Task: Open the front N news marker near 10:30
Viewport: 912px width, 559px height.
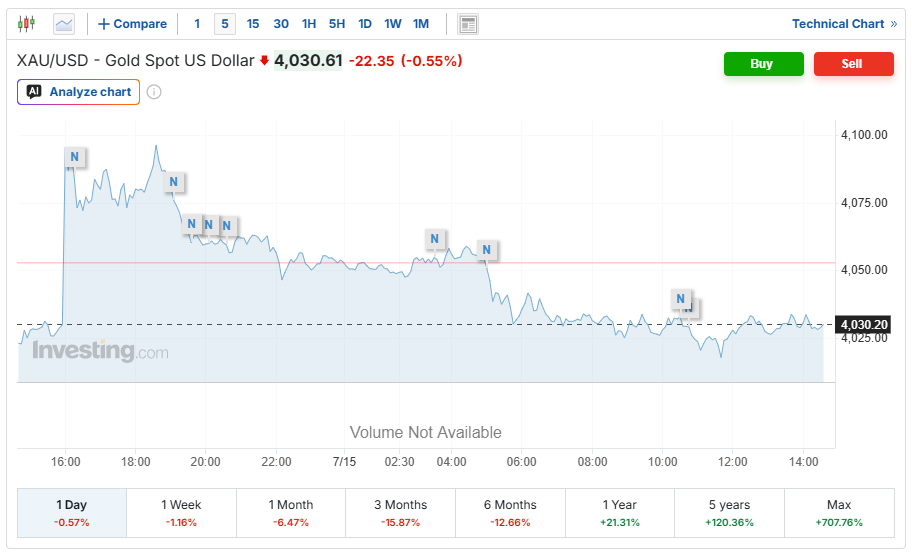Action: click(681, 299)
